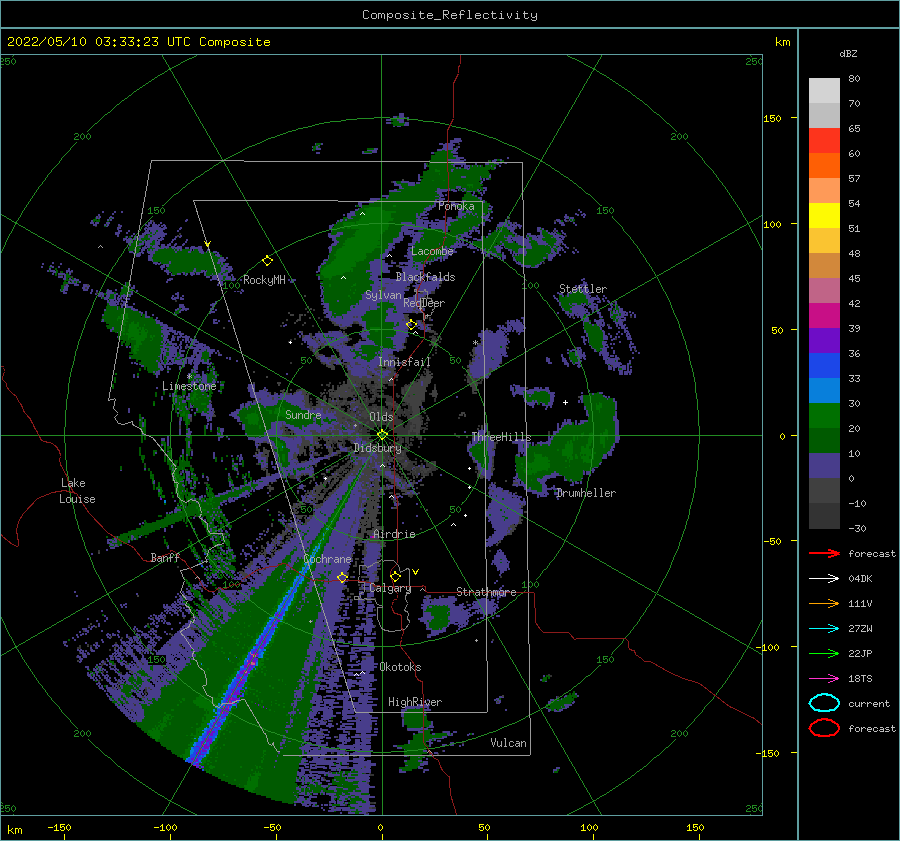Select the Stettler city label
900x841 pixels.
click(583, 289)
